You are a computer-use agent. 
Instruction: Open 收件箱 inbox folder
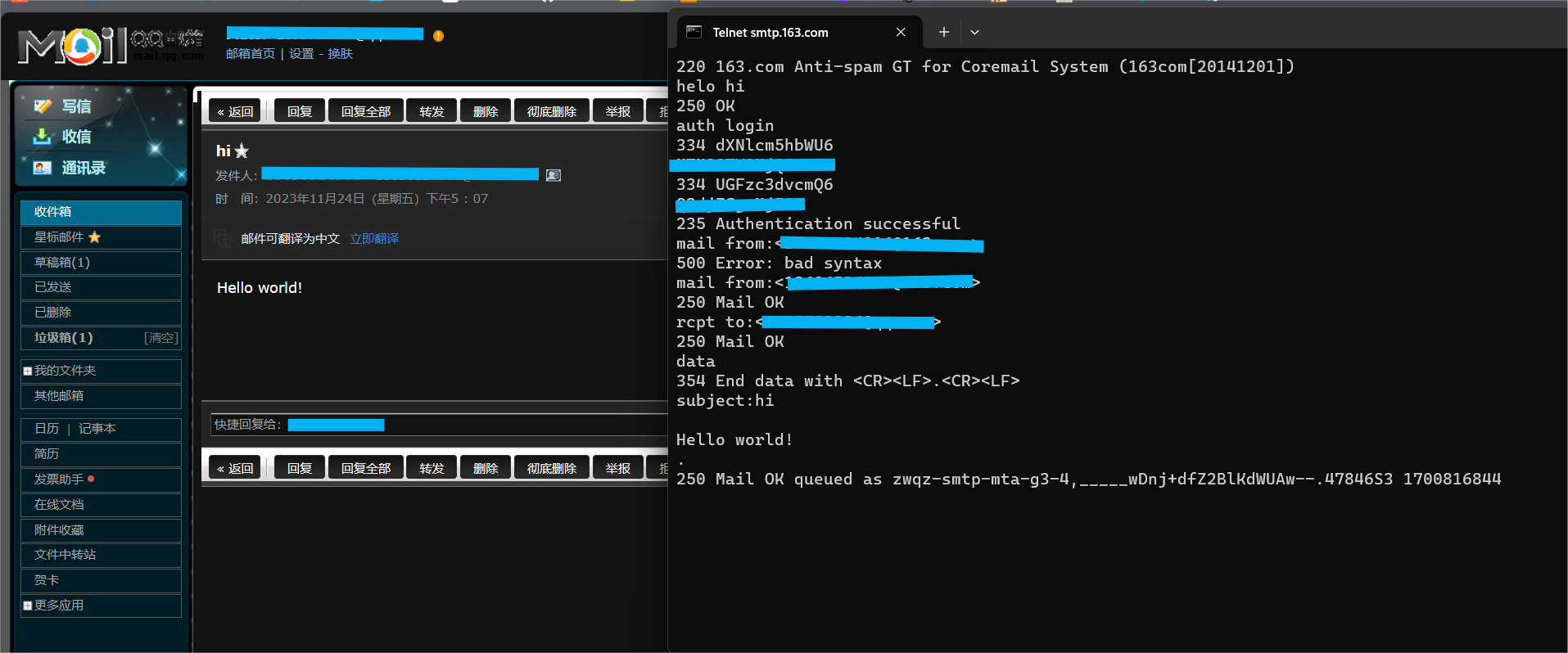[101, 212]
